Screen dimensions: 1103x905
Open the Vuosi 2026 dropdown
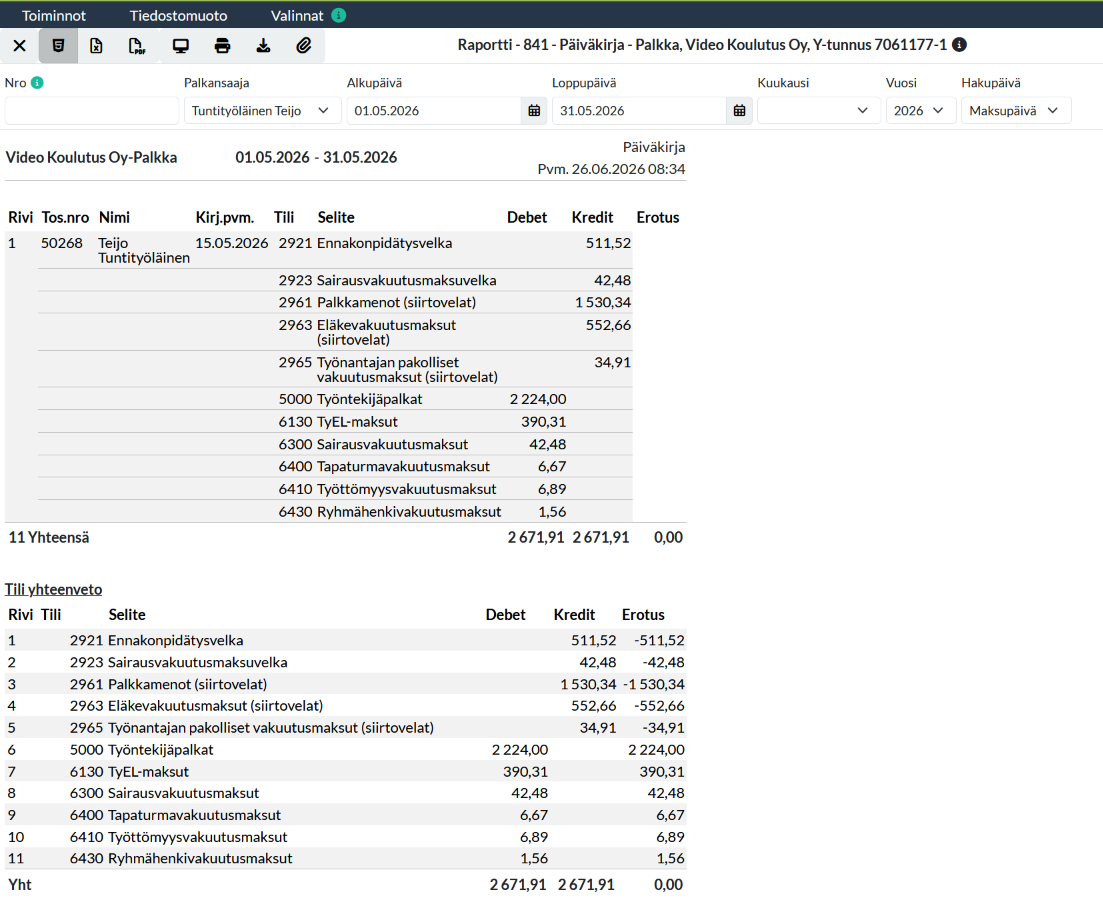(x=921, y=110)
